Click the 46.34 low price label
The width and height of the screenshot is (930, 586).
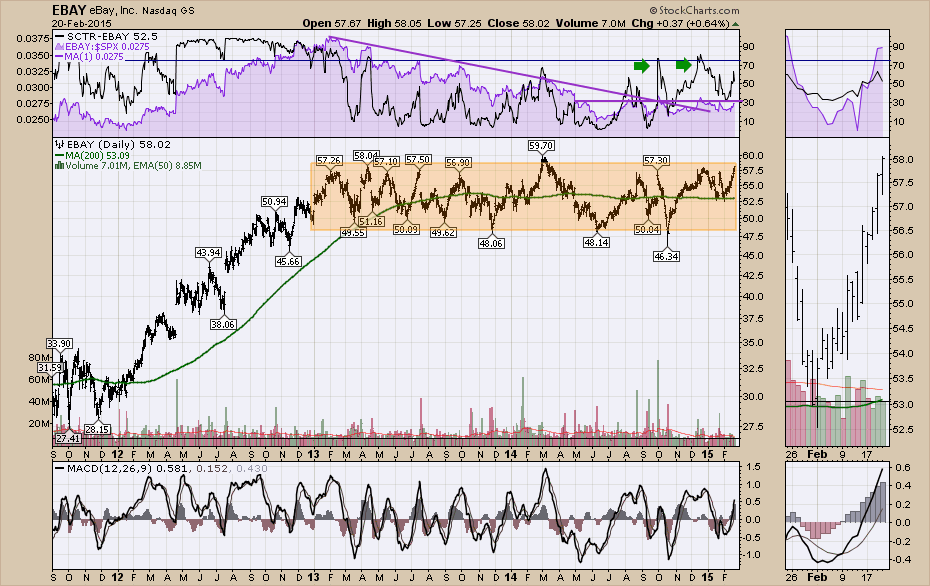pos(667,256)
